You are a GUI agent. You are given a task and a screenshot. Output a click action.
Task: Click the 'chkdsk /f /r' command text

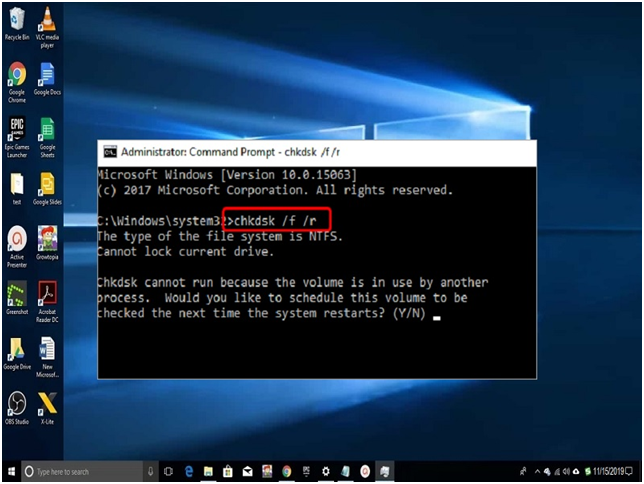(x=275, y=221)
